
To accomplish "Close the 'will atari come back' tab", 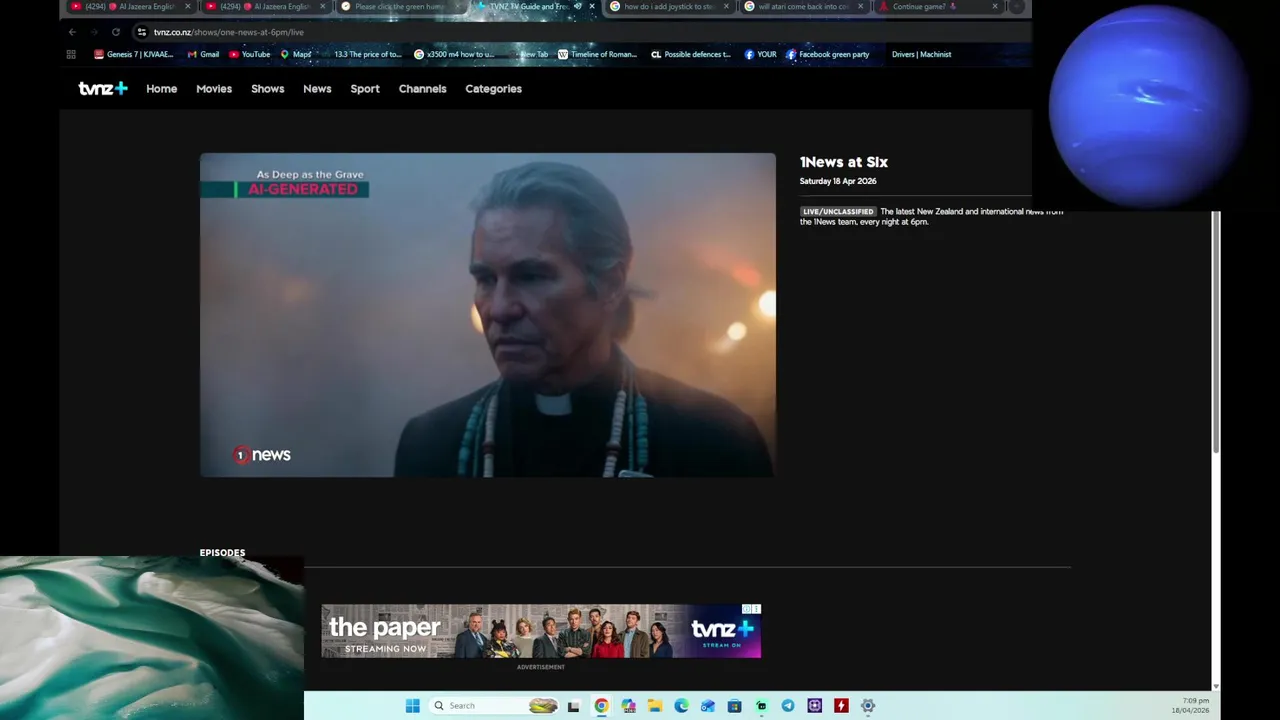I will click(x=860, y=6).
